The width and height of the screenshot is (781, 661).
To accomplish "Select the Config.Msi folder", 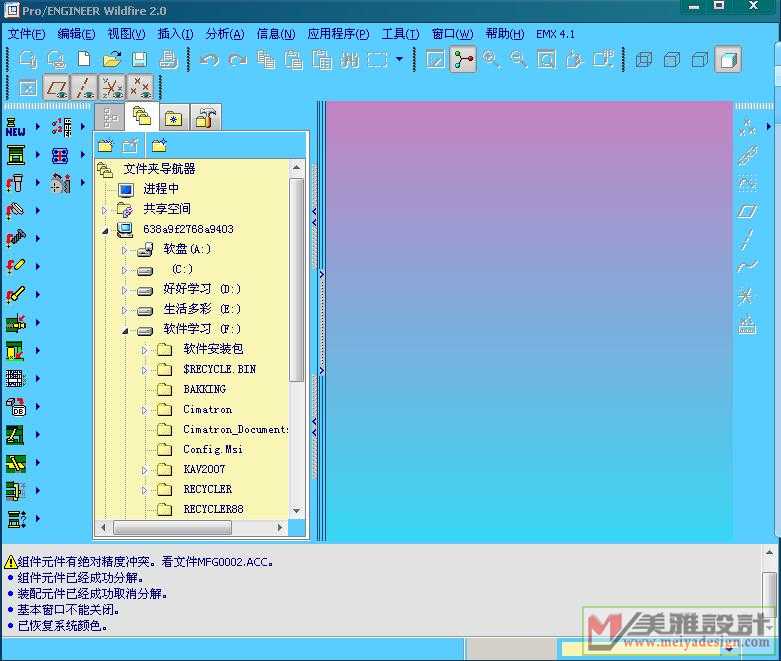I will [213, 449].
